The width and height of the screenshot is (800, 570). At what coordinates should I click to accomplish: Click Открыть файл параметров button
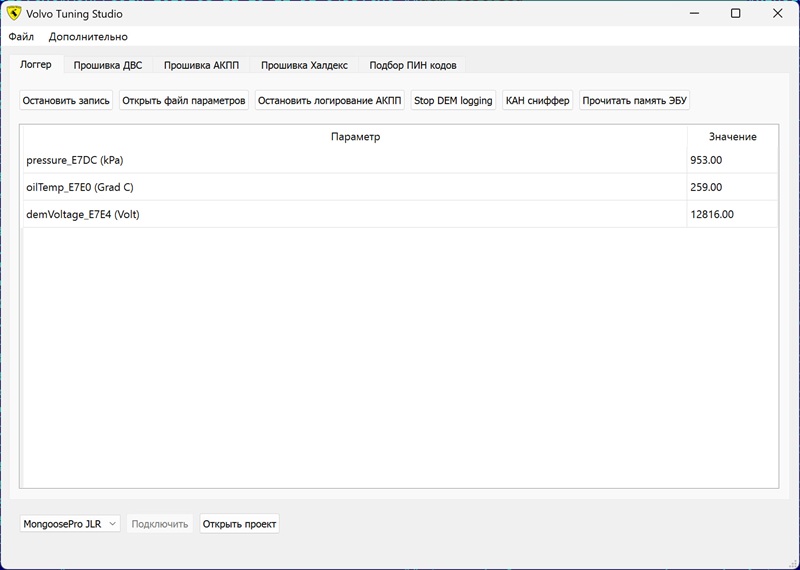pos(184,101)
